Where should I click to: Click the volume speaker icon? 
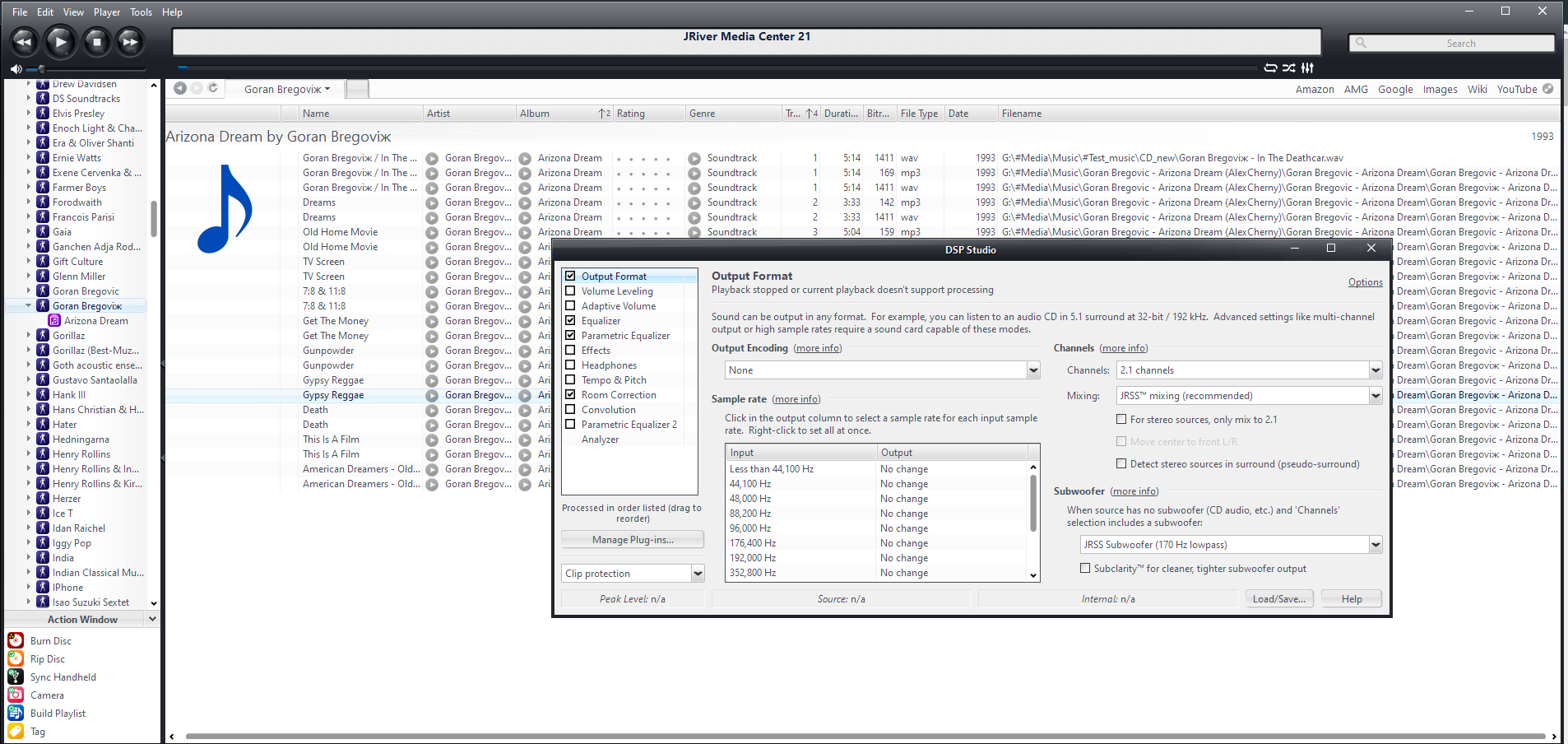16,69
